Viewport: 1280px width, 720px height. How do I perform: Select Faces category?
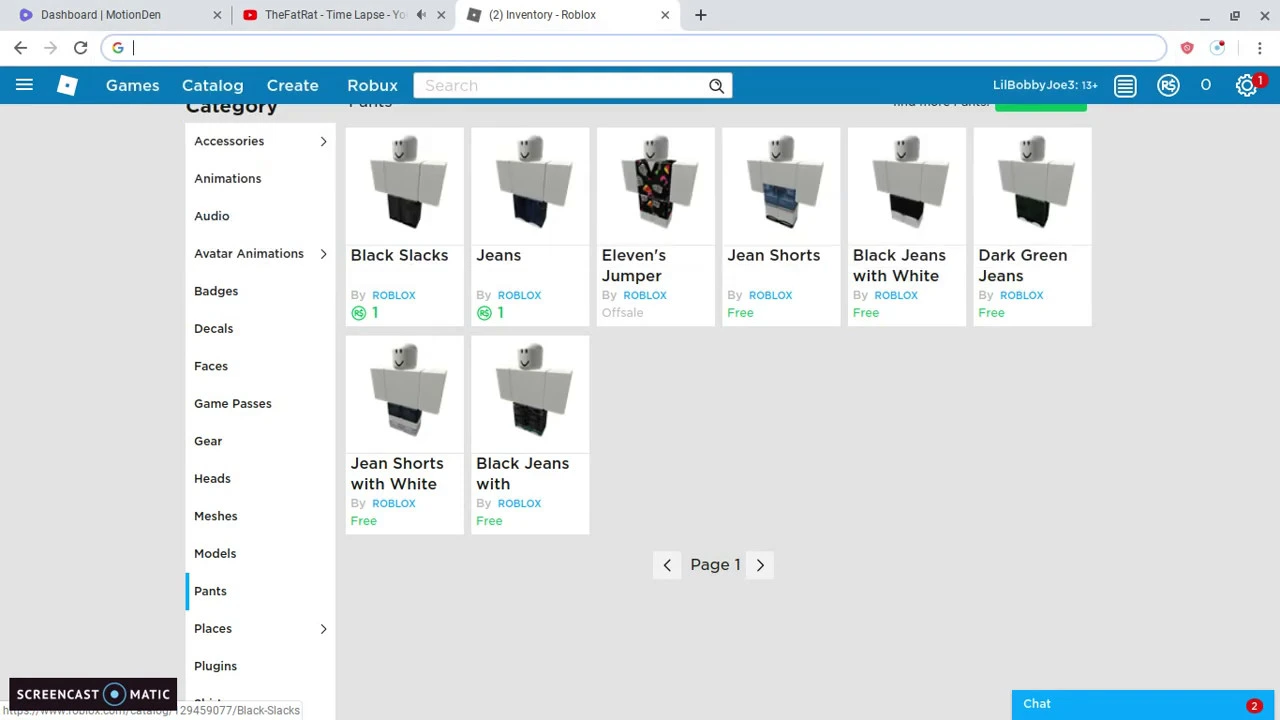211,366
